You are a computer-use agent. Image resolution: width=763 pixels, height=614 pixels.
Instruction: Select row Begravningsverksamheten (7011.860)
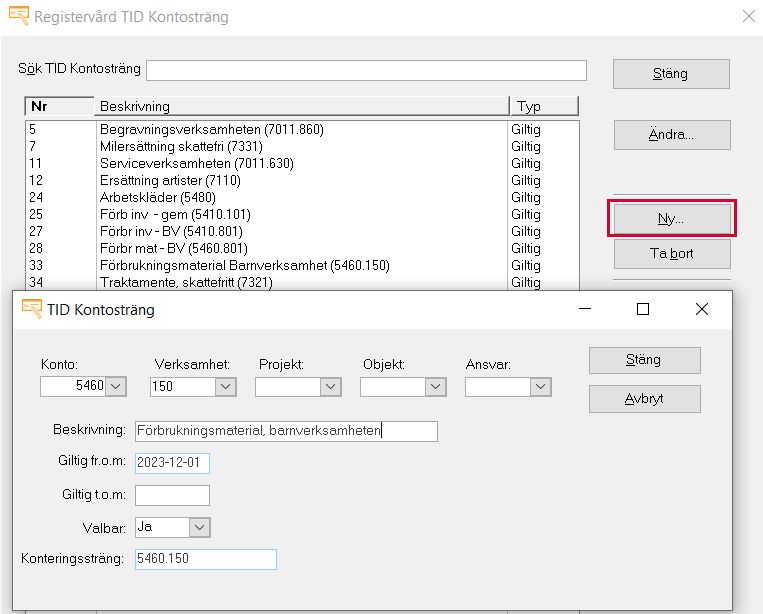tap(302, 129)
